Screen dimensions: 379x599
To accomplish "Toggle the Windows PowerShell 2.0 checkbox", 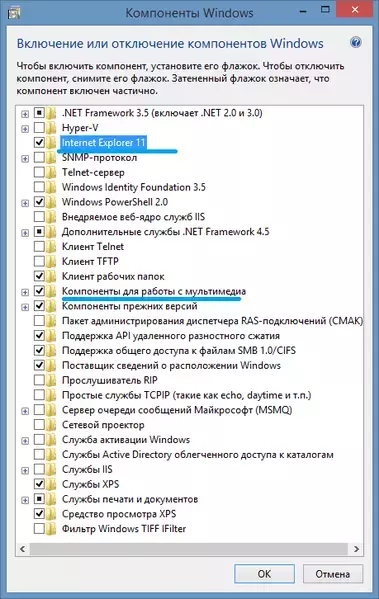I will coord(39,202).
